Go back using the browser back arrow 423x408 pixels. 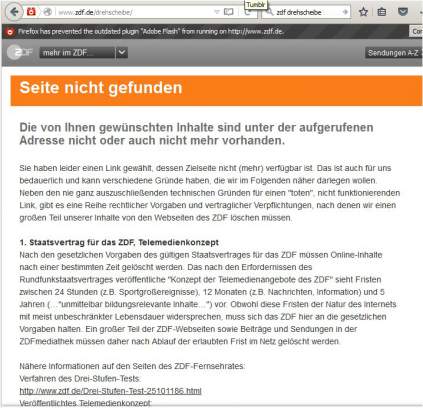click(14, 12)
